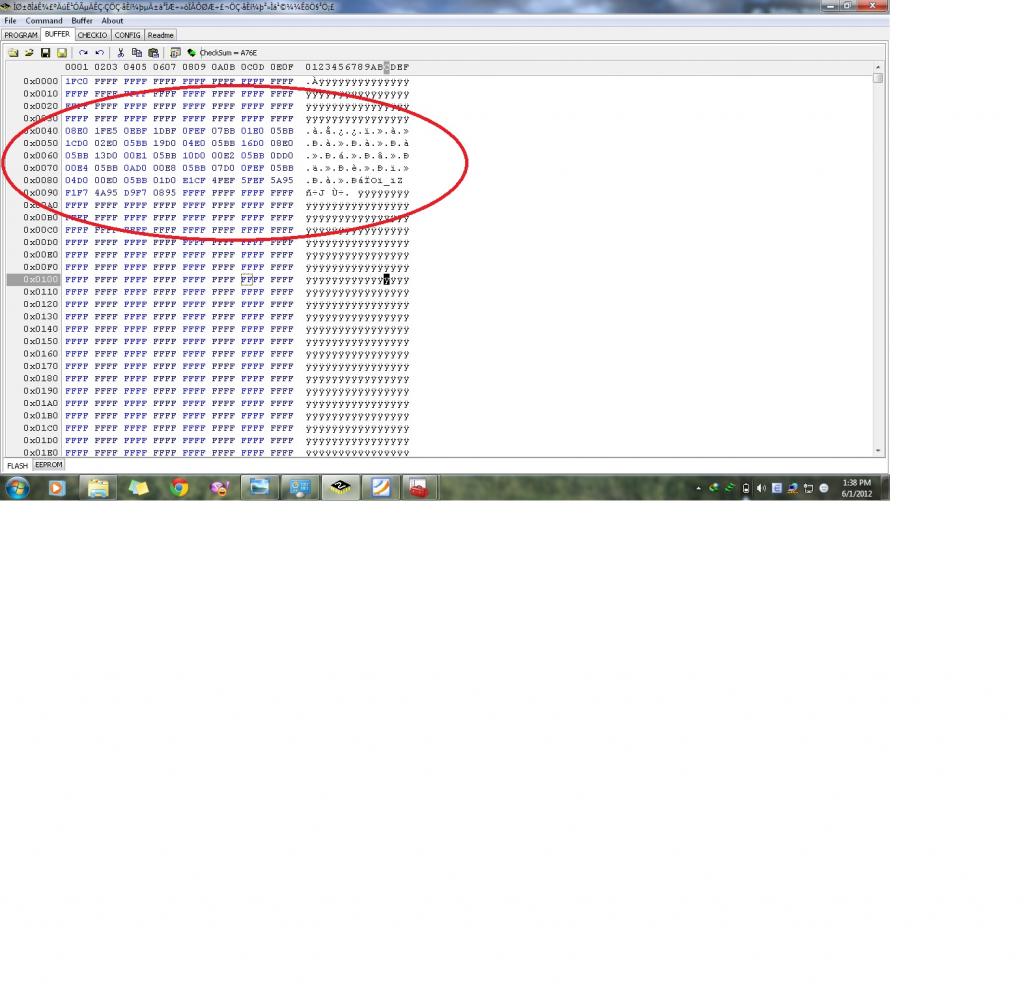Open the Readme tab
The width and height of the screenshot is (1024, 997).
[160, 35]
